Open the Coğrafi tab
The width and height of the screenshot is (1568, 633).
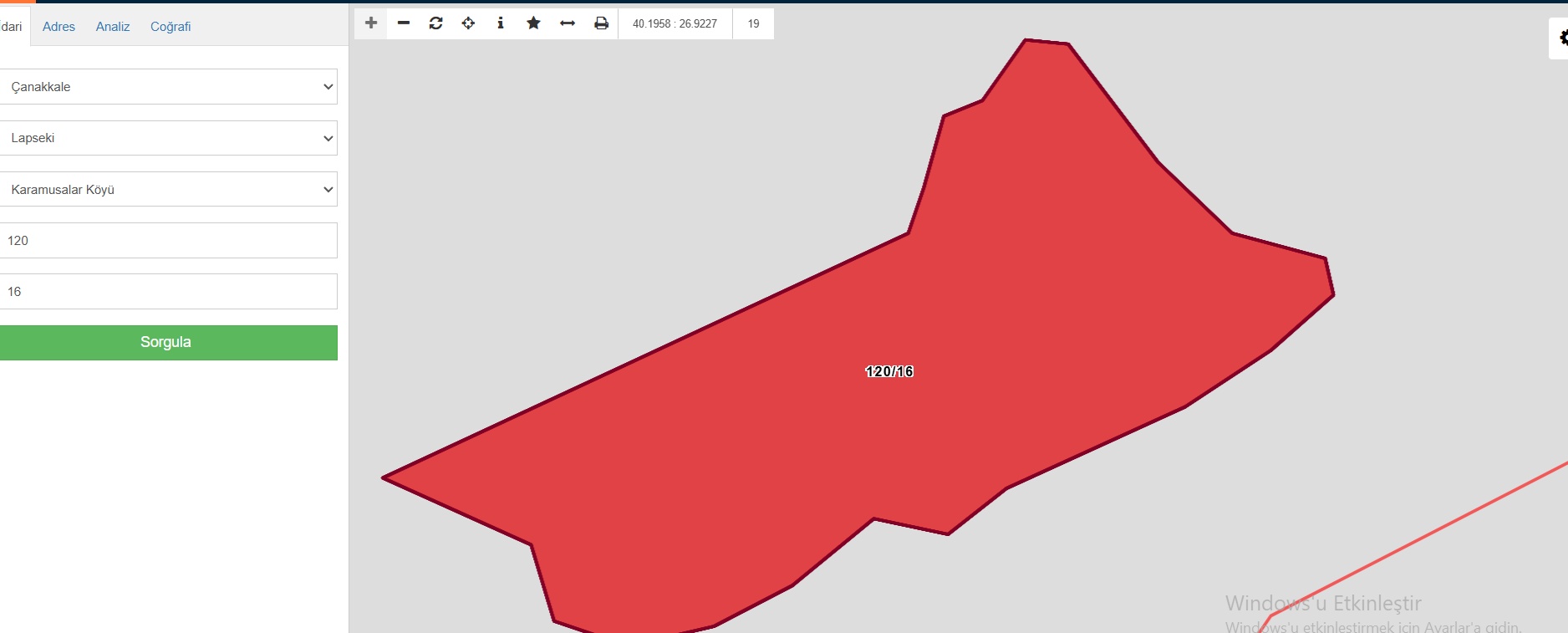pyautogui.click(x=171, y=27)
